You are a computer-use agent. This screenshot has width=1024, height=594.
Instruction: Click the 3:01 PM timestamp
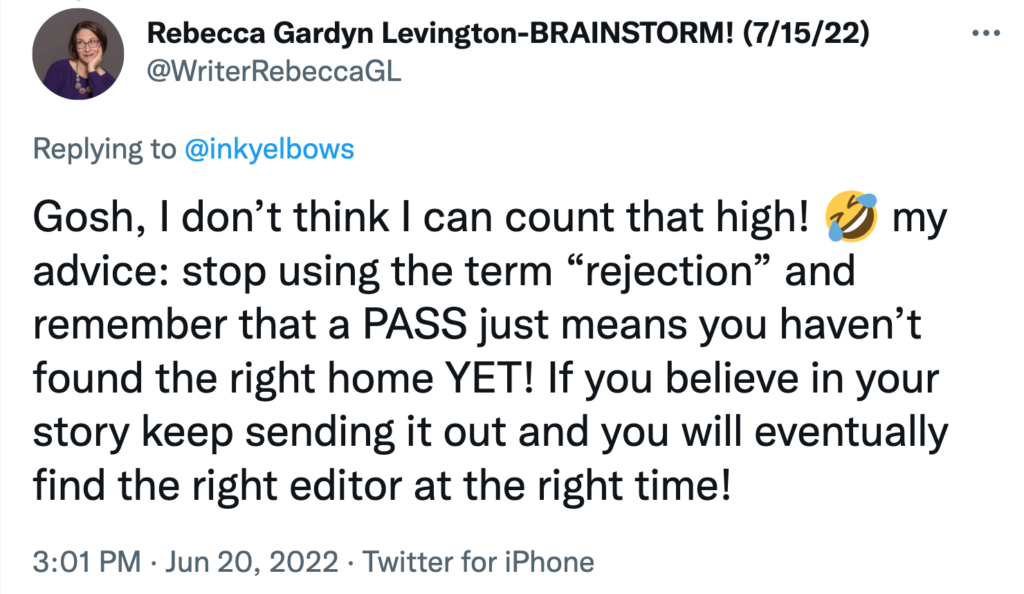click(87, 562)
